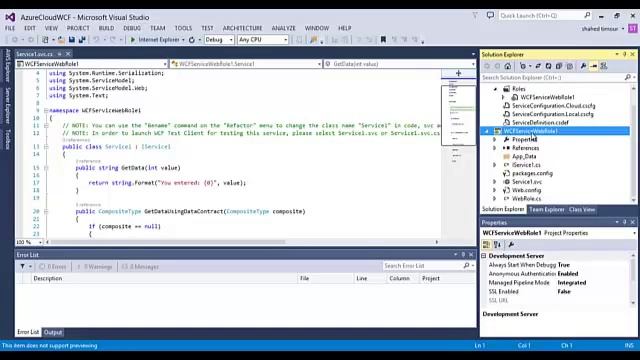Open the BUILD menu
640x360 pixels.
coord(106,28)
